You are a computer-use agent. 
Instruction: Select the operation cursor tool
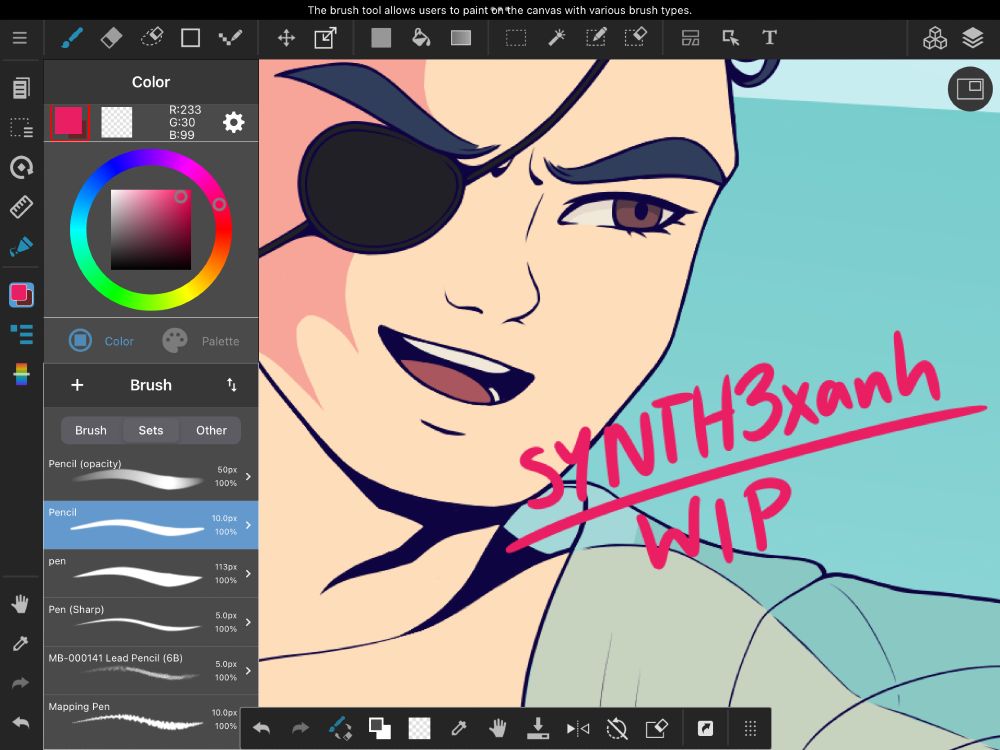click(x=730, y=38)
